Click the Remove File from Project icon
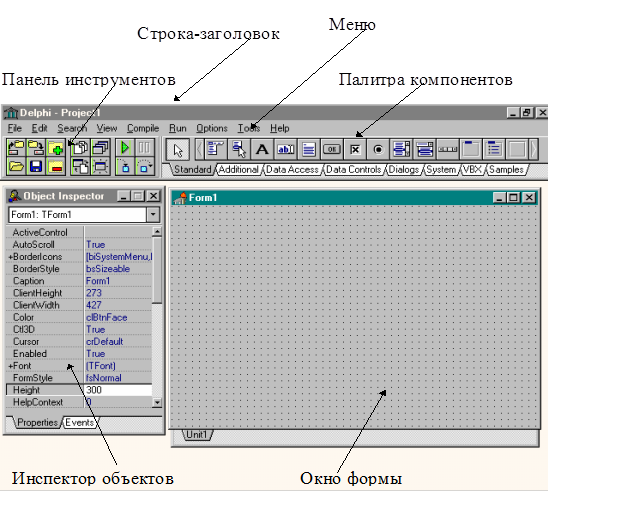Image resolution: width=622 pixels, height=509 pixels. click(x=56, y=167)
